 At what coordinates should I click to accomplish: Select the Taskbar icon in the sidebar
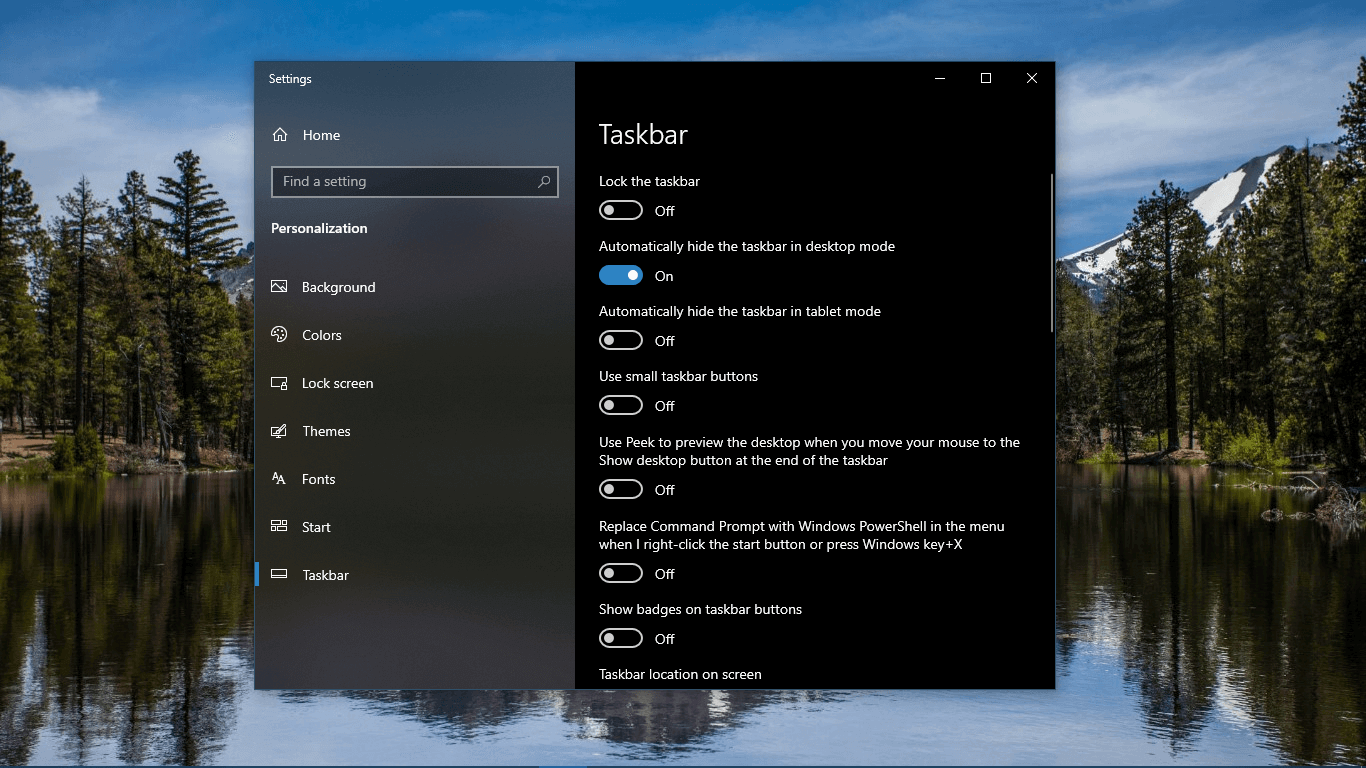click(x=278, y=575)
